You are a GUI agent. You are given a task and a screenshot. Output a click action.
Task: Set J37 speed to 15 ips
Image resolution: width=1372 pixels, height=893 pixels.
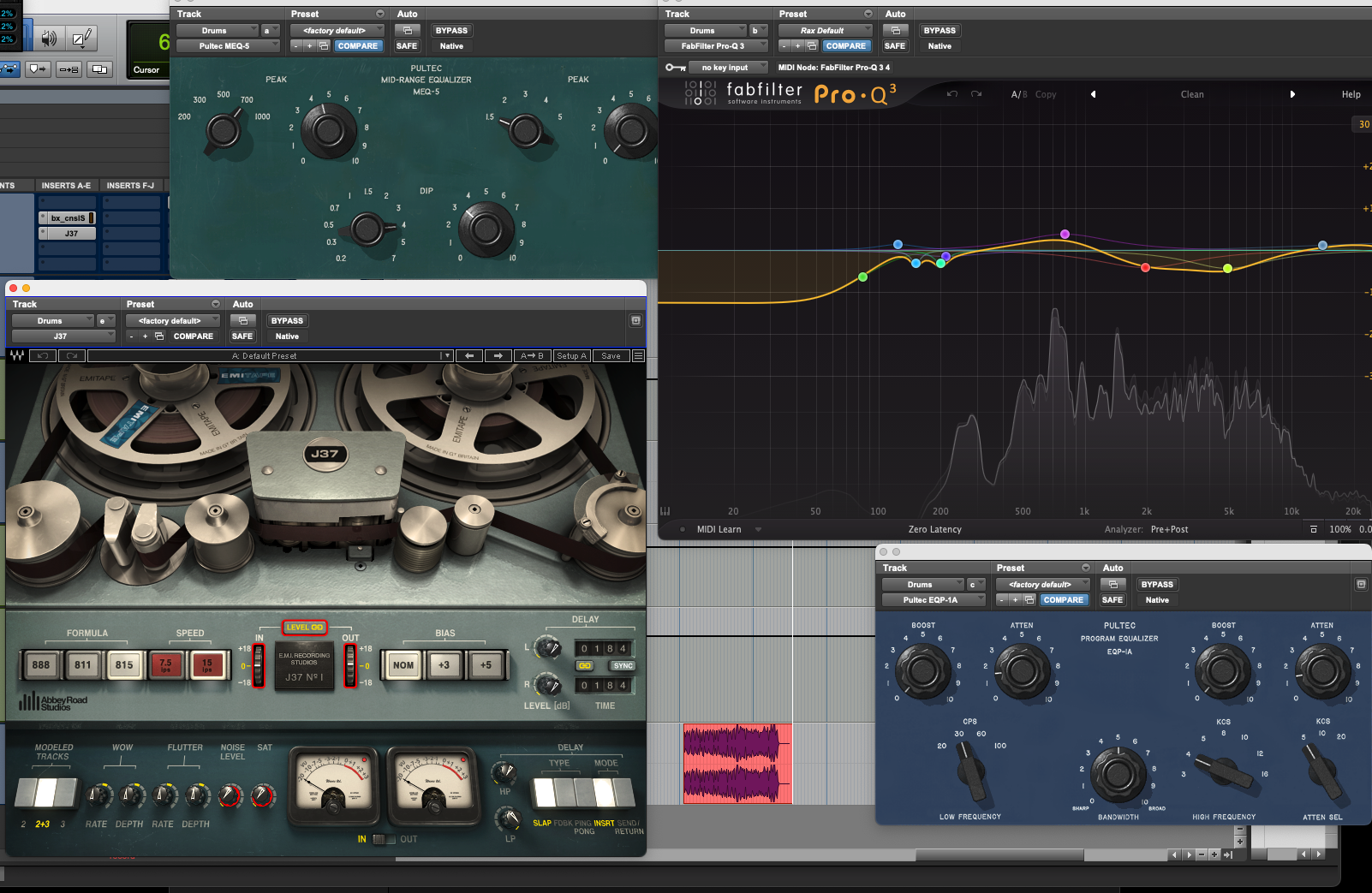206,664
